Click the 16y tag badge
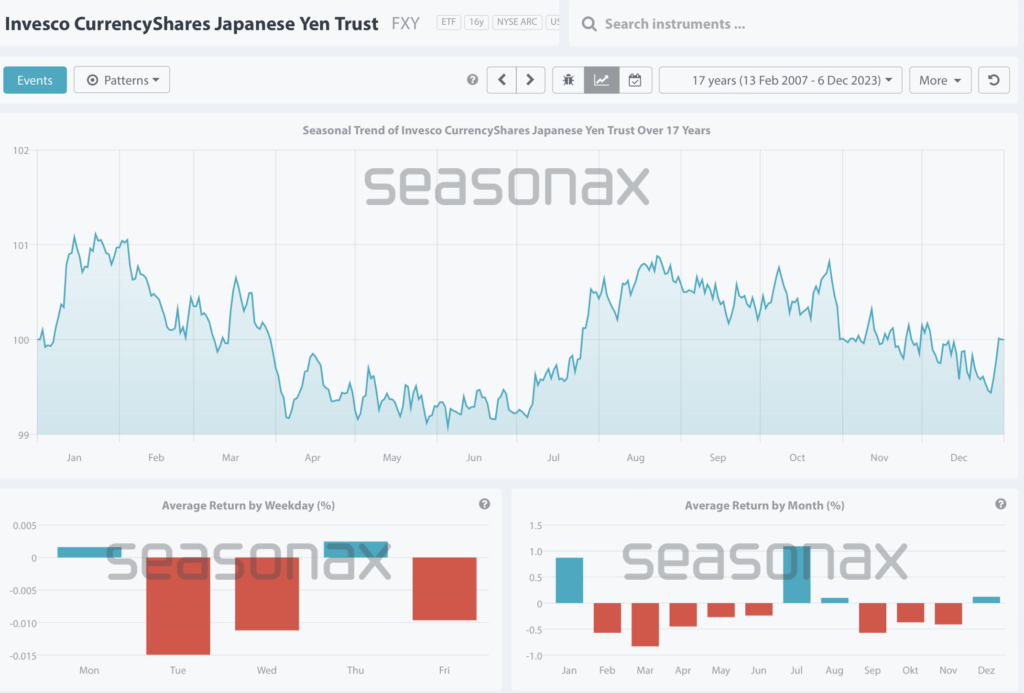The height and width of the screenshot is (693, 1024). coord(474,22)
